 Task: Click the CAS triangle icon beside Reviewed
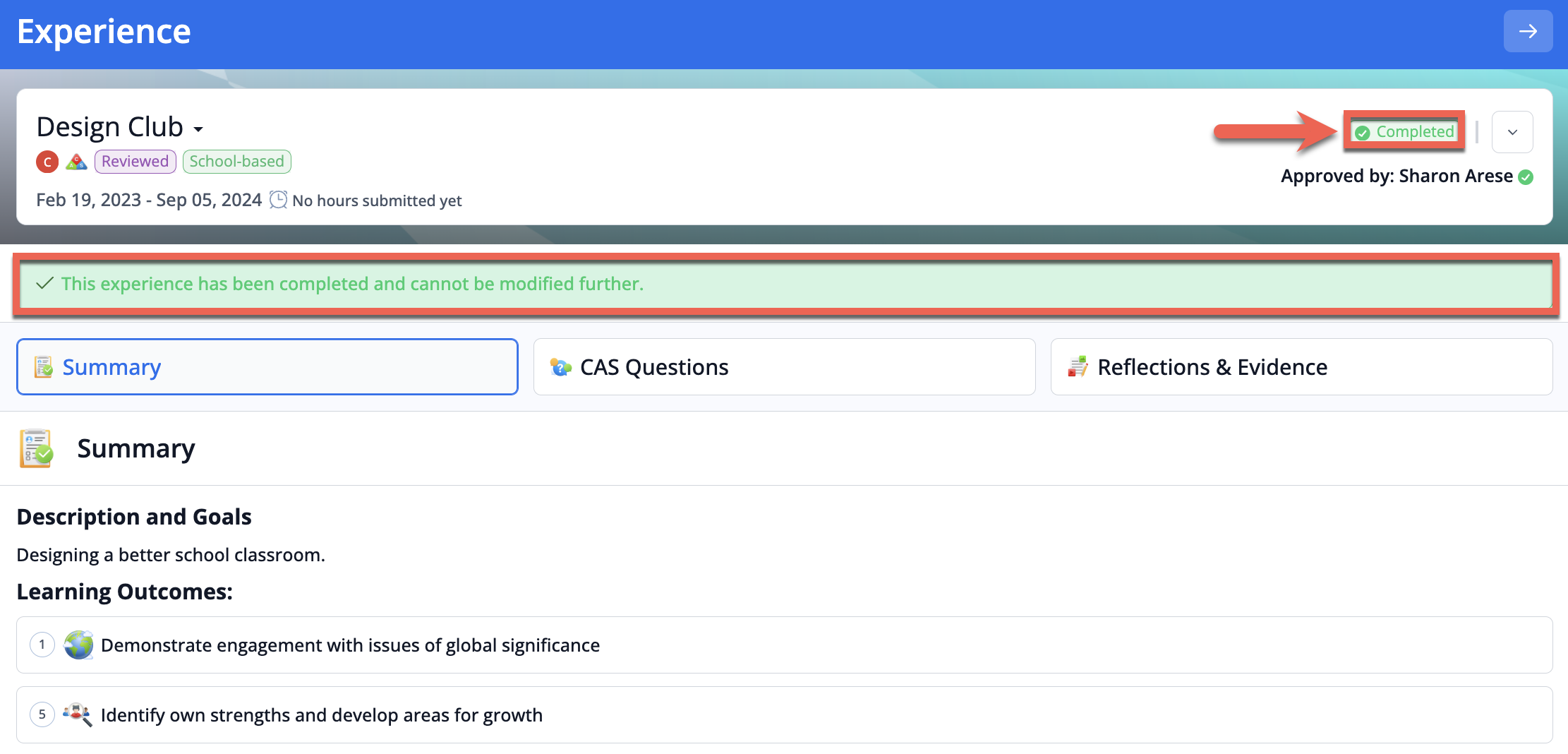pyautogui.click(x=76, y=162)
